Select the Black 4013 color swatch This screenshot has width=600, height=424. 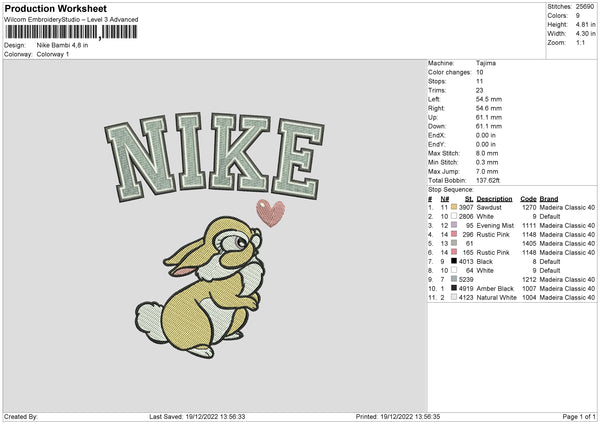pyautogui.click(x=455, y=261)
